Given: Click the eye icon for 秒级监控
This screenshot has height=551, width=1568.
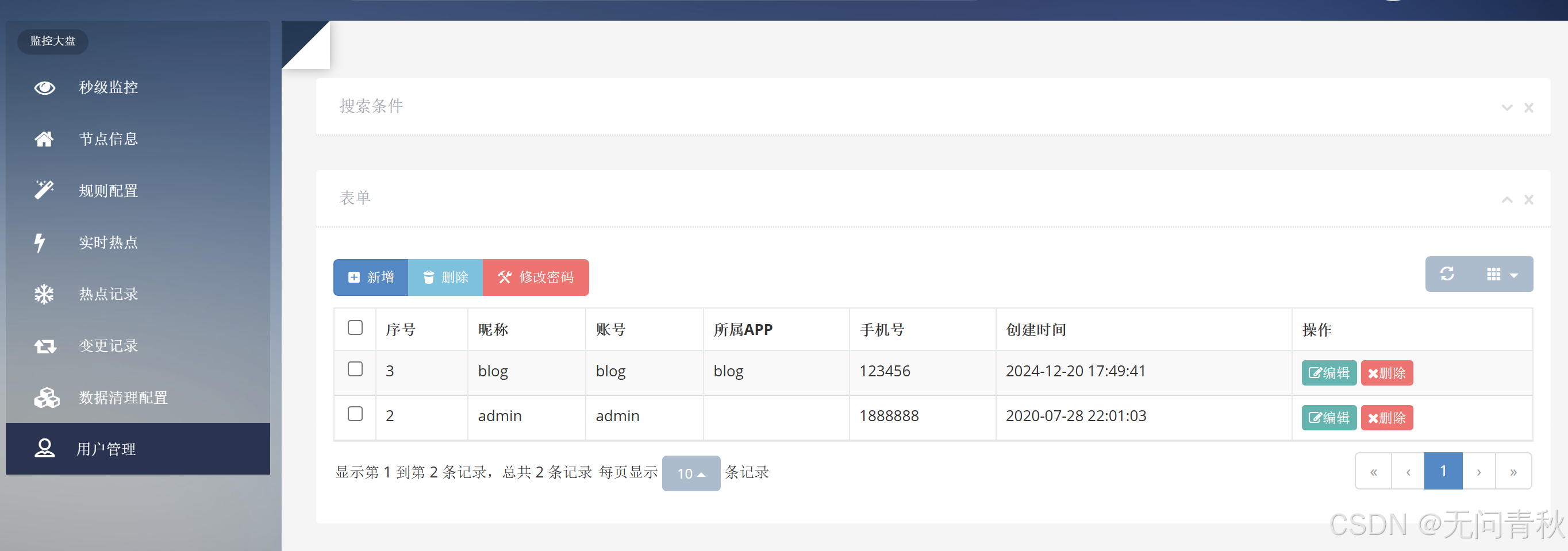Looking at the screenshot, I should [x=44, y=87].
